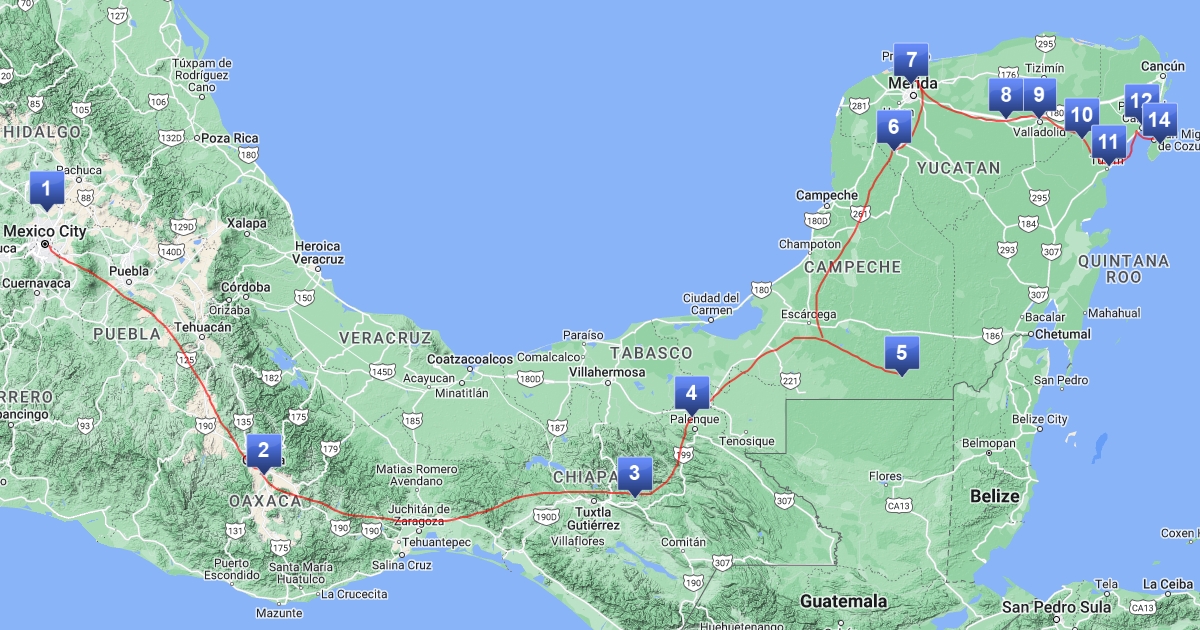Click stop marker 4 above Palenque
The width and height of the screenshot is (1200, 630).
click(691, 393)
